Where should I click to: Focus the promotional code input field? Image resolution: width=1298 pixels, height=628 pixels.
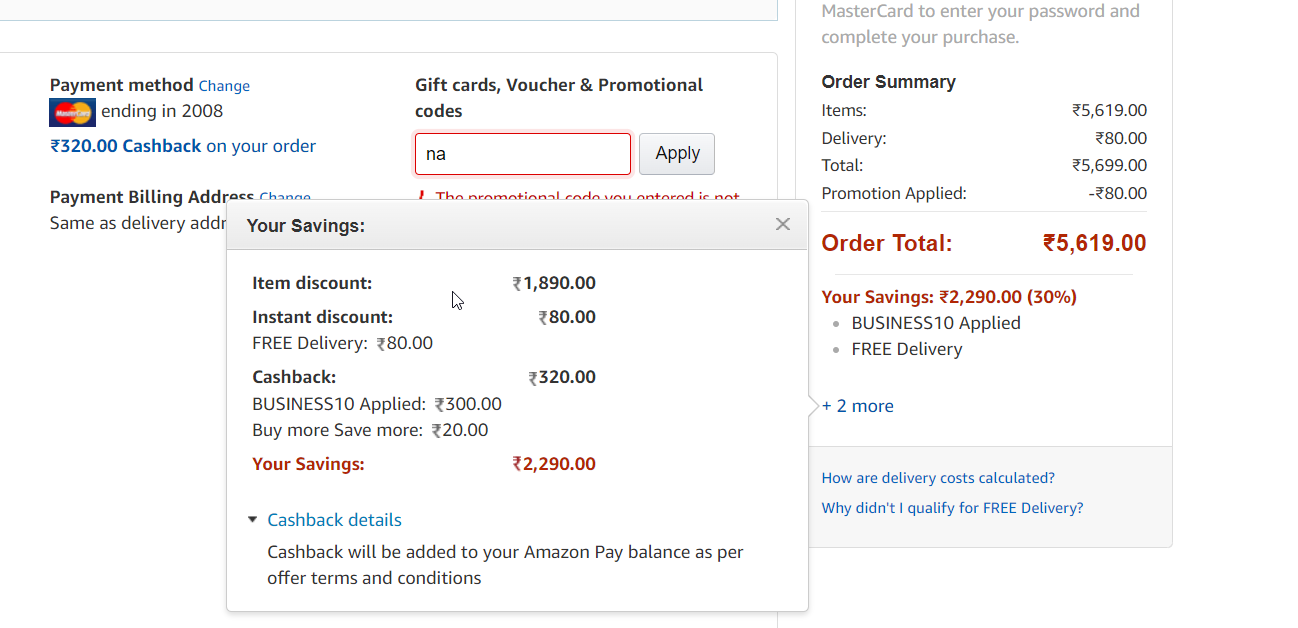pyautogui.click(x=523, y=154)
